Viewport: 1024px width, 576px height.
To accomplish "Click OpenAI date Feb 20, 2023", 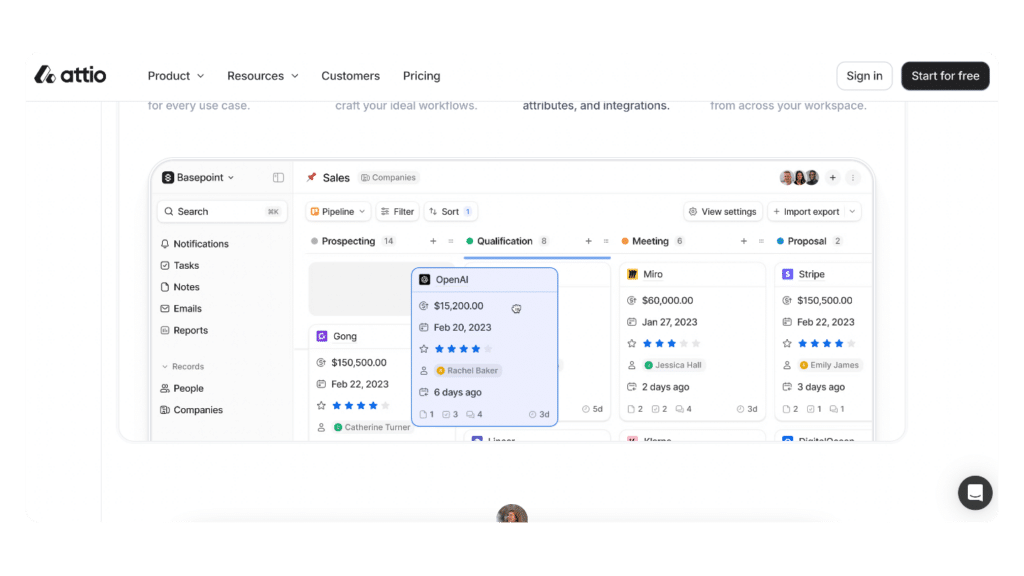I will tap(462, 327).
